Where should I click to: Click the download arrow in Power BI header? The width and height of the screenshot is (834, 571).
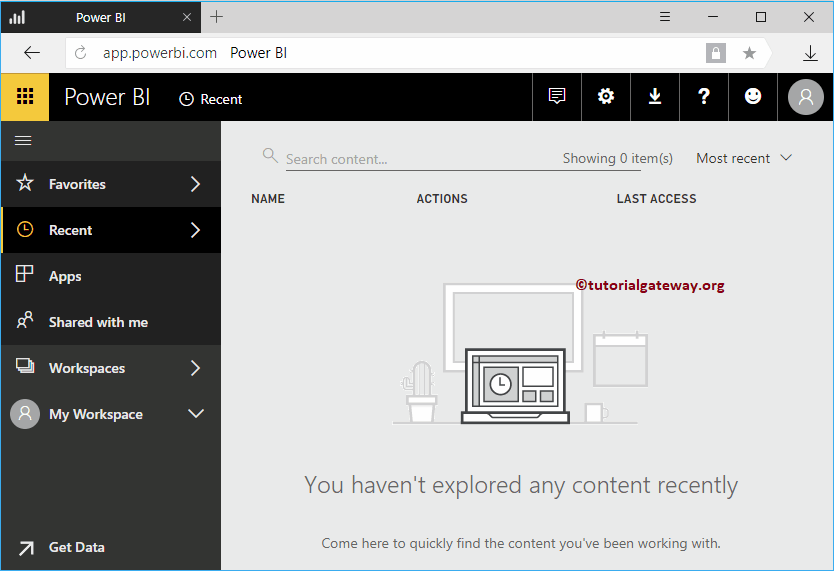click(655, 96)
